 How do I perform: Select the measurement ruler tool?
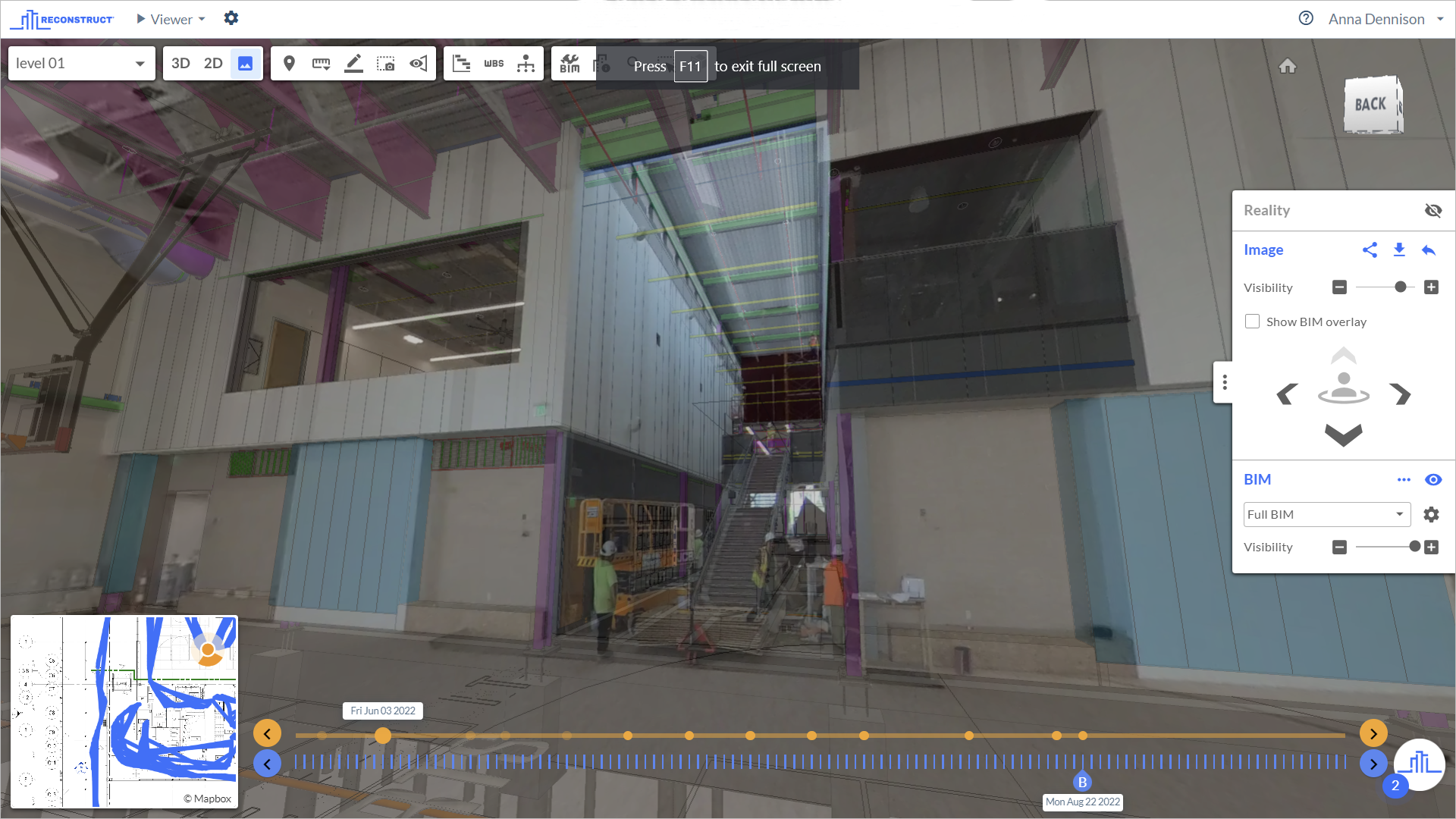321,64
